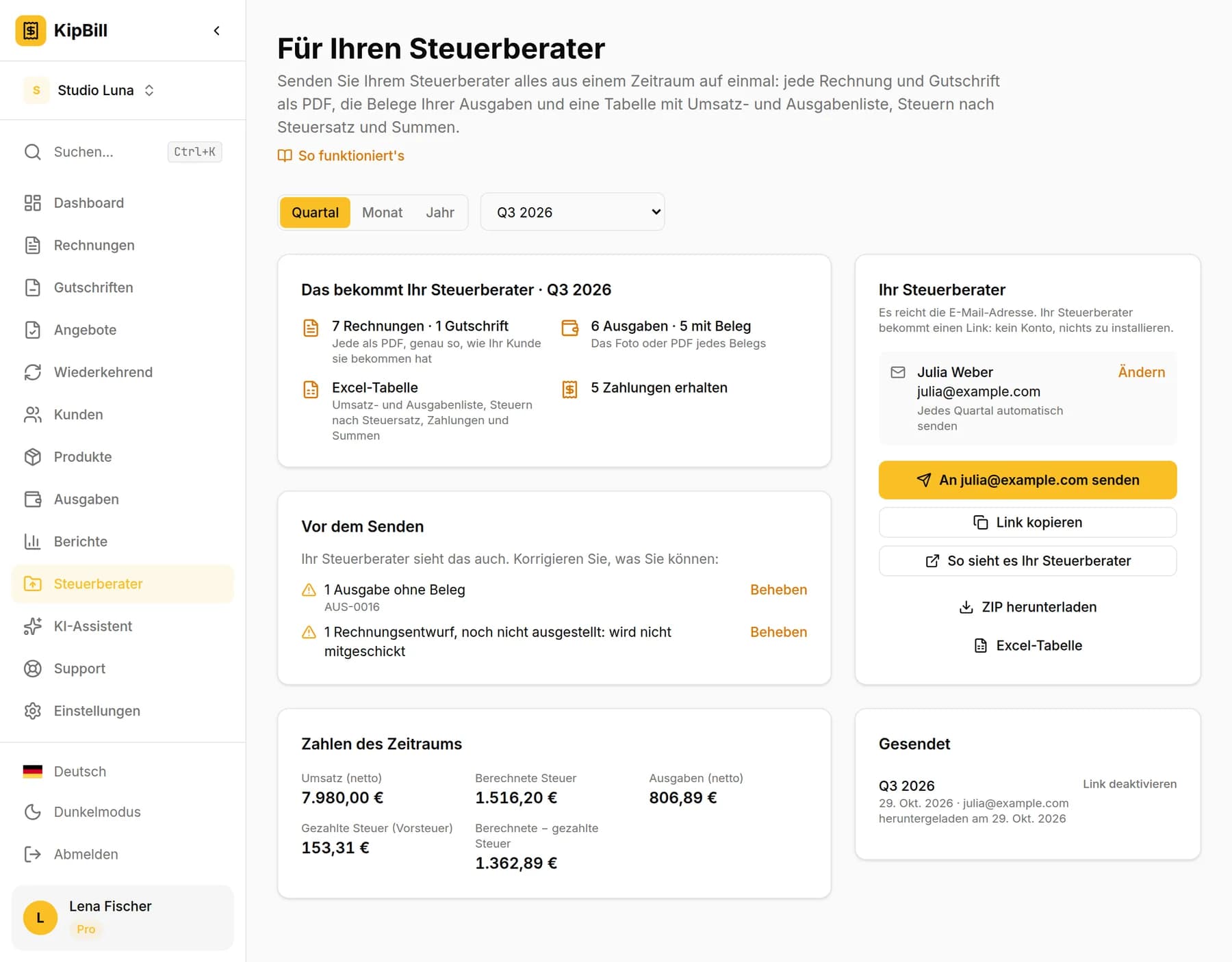The image size is (1232, 962).
Task: Click Link kopieren button
Action: (x=1027, y=523)
